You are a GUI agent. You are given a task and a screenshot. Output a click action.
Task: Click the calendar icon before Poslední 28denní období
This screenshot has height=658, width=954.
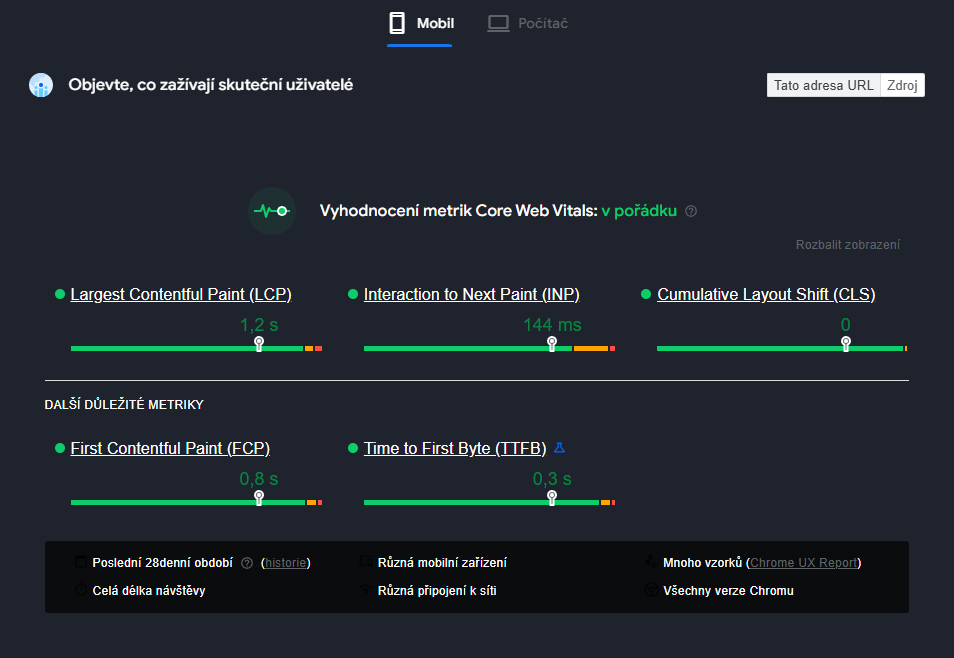click(81, 563)
